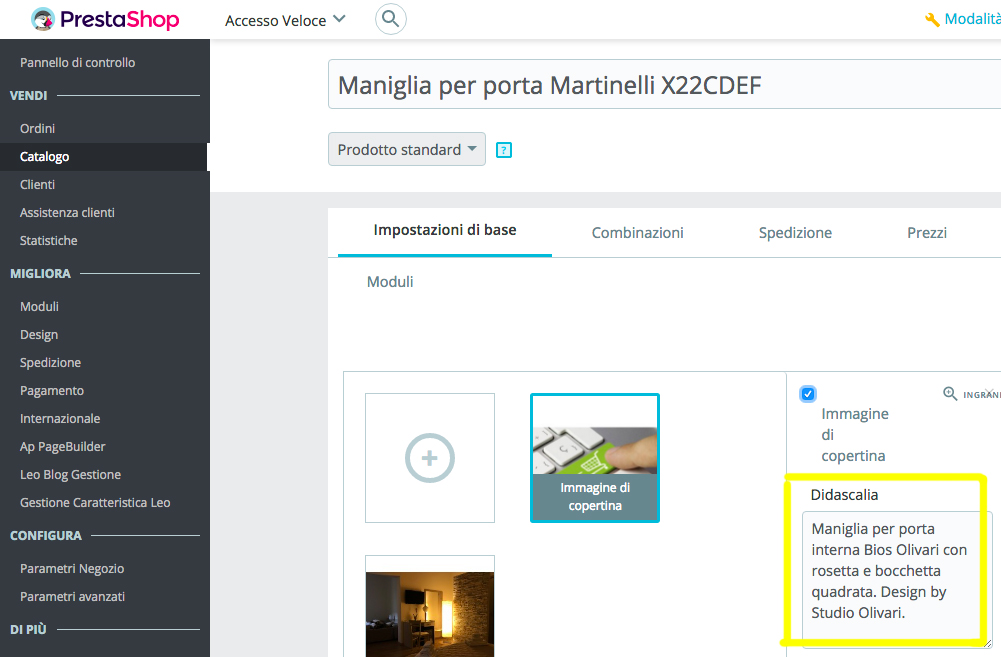Click the product name input field
Image resolution: width=1001 pixels, height=657 pixels.
pyautogui.click(x=660, y=85)
